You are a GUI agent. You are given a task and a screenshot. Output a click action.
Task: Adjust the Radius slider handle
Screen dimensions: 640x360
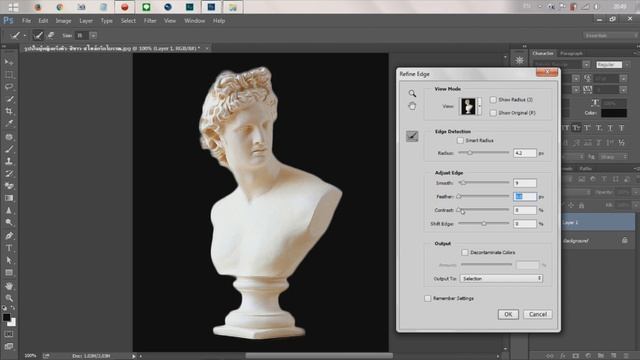click(x=470, y=153)
